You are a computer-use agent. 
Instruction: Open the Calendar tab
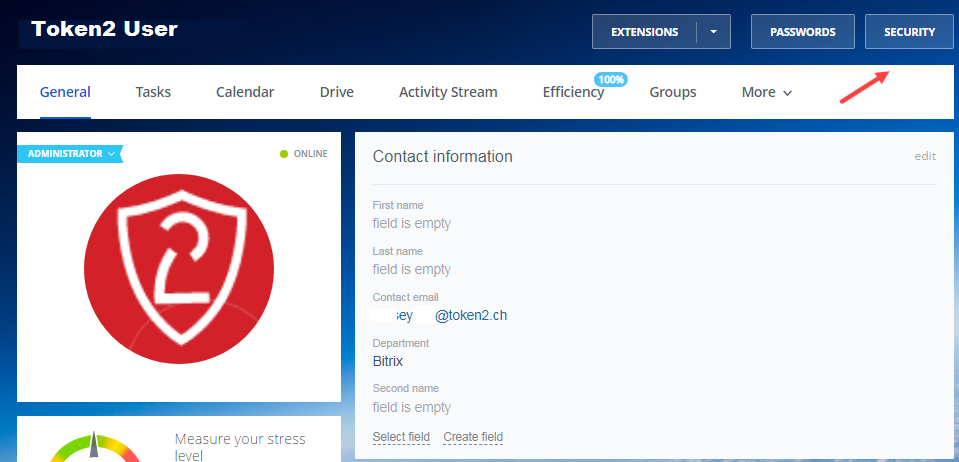tap(245, 92)
